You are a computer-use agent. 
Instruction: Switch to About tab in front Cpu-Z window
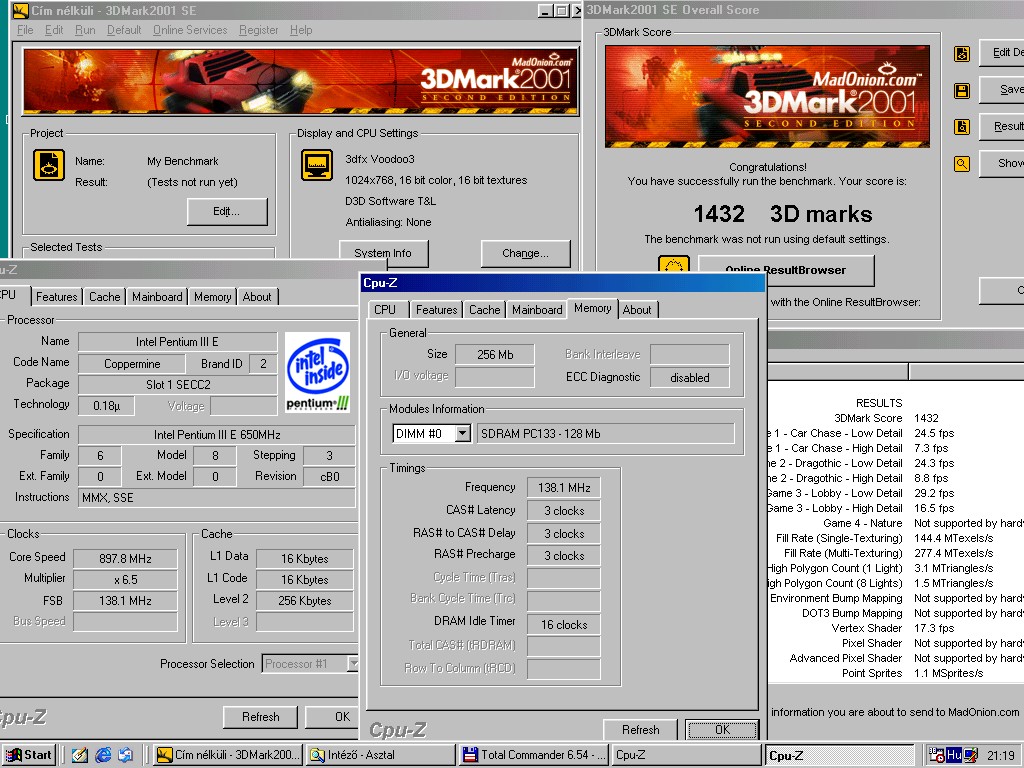[x=637, y=310]
